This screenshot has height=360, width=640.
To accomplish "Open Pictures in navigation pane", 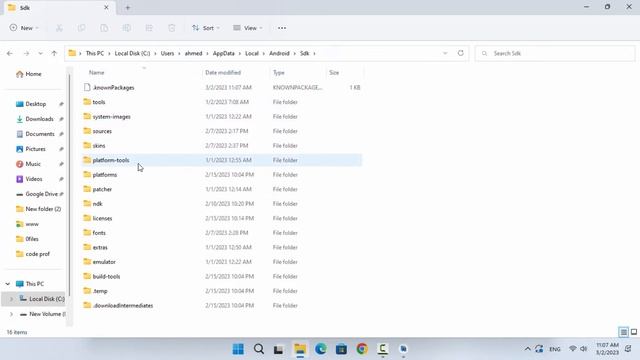I will (35, 149).
